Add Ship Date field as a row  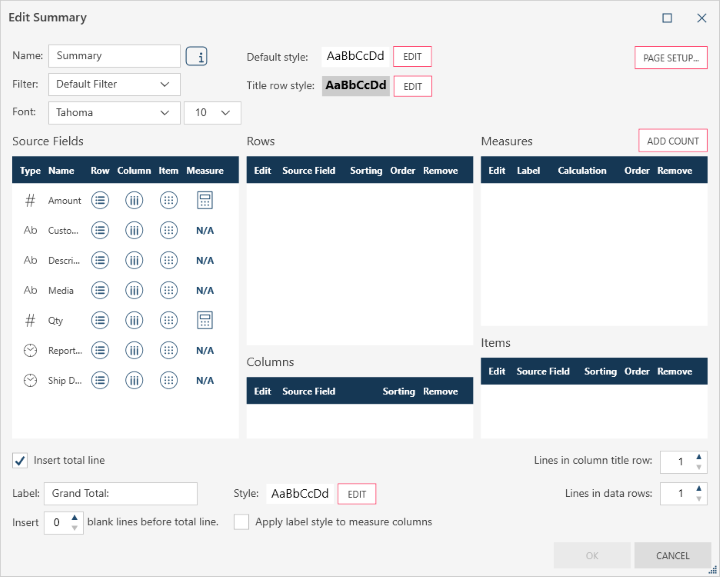tap(100, 380)
